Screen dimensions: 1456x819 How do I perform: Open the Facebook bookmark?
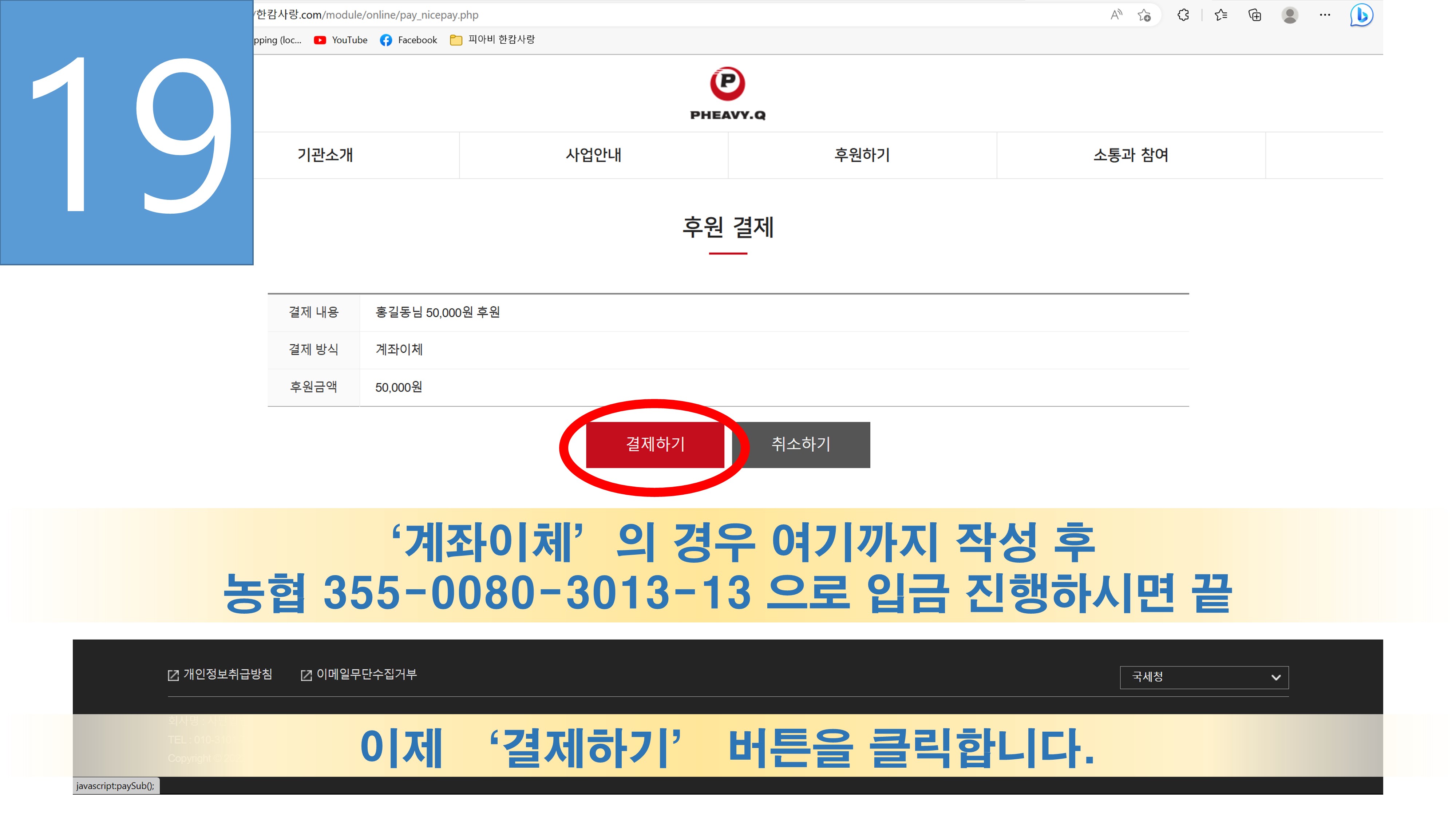click(x=409, y=40)
